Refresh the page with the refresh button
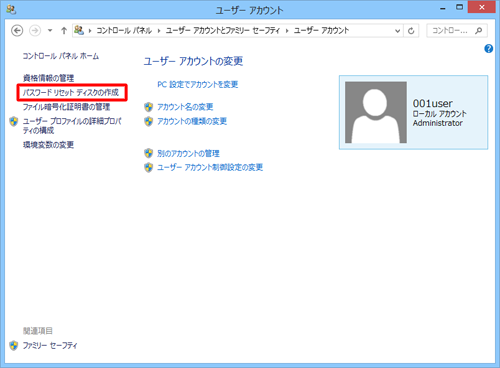 (411, 31)
